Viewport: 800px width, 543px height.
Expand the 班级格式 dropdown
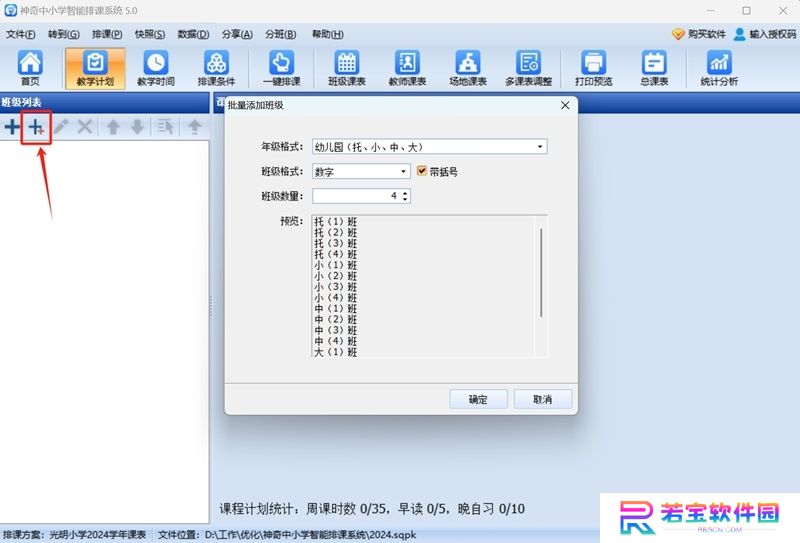[403, 171]
